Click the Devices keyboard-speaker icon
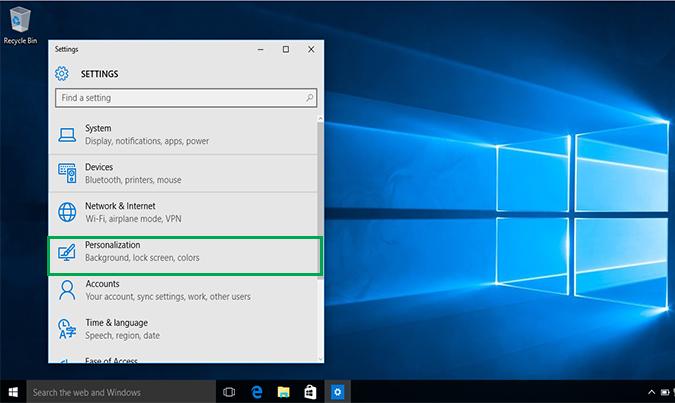 click(67, 173)
